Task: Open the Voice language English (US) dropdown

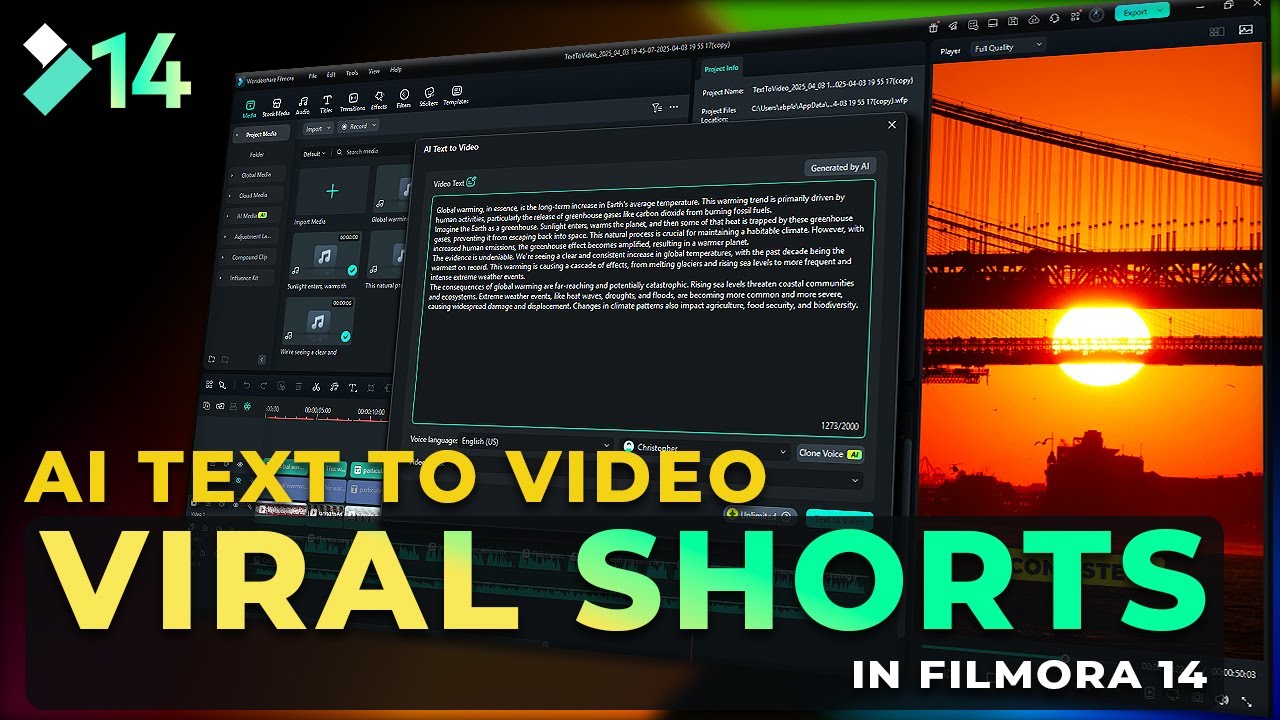Action: click(535, 442)
